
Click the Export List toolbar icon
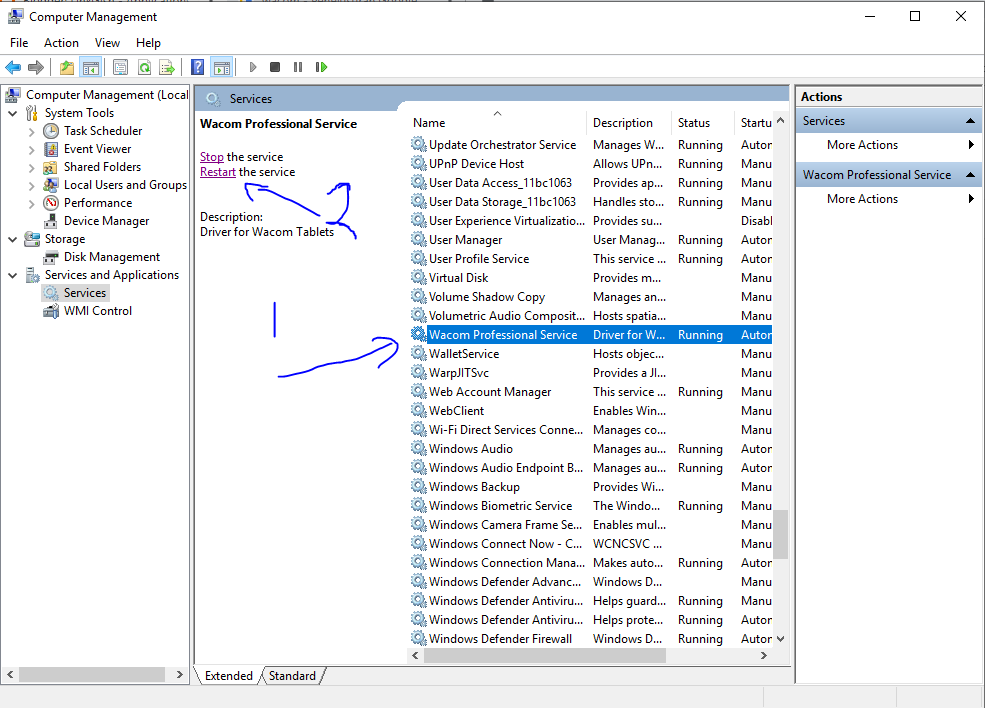(166, 67)
